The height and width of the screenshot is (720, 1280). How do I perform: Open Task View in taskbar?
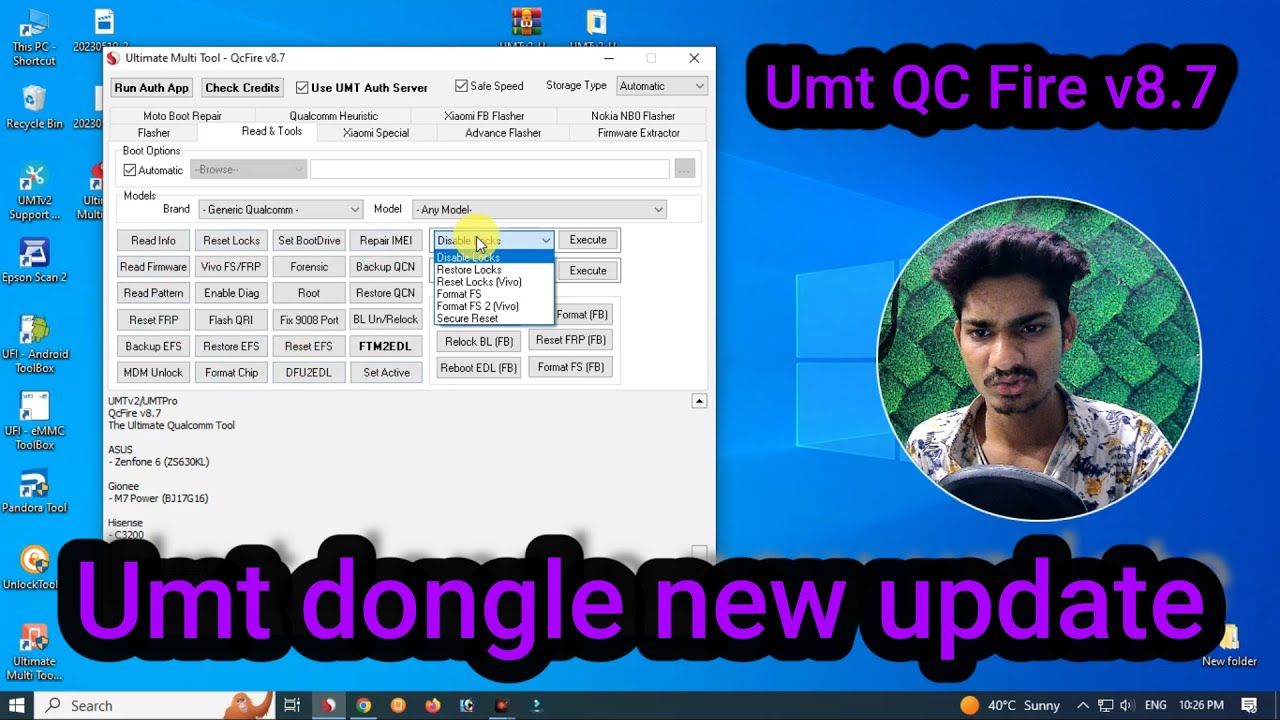pos(291,705)
